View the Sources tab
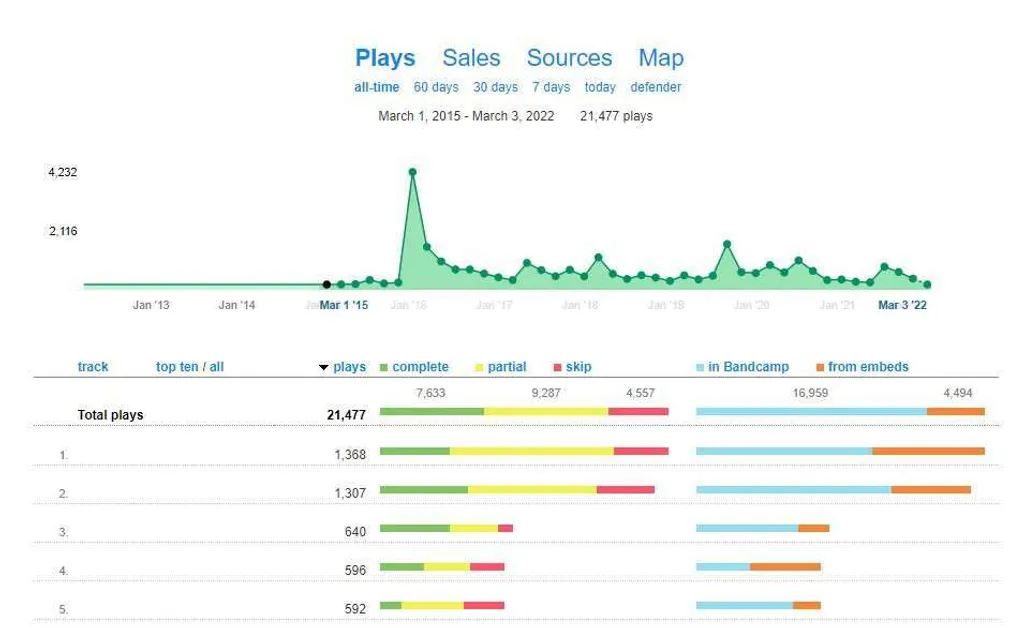Screen dimensions: 1024x628 tap(569, 58)
